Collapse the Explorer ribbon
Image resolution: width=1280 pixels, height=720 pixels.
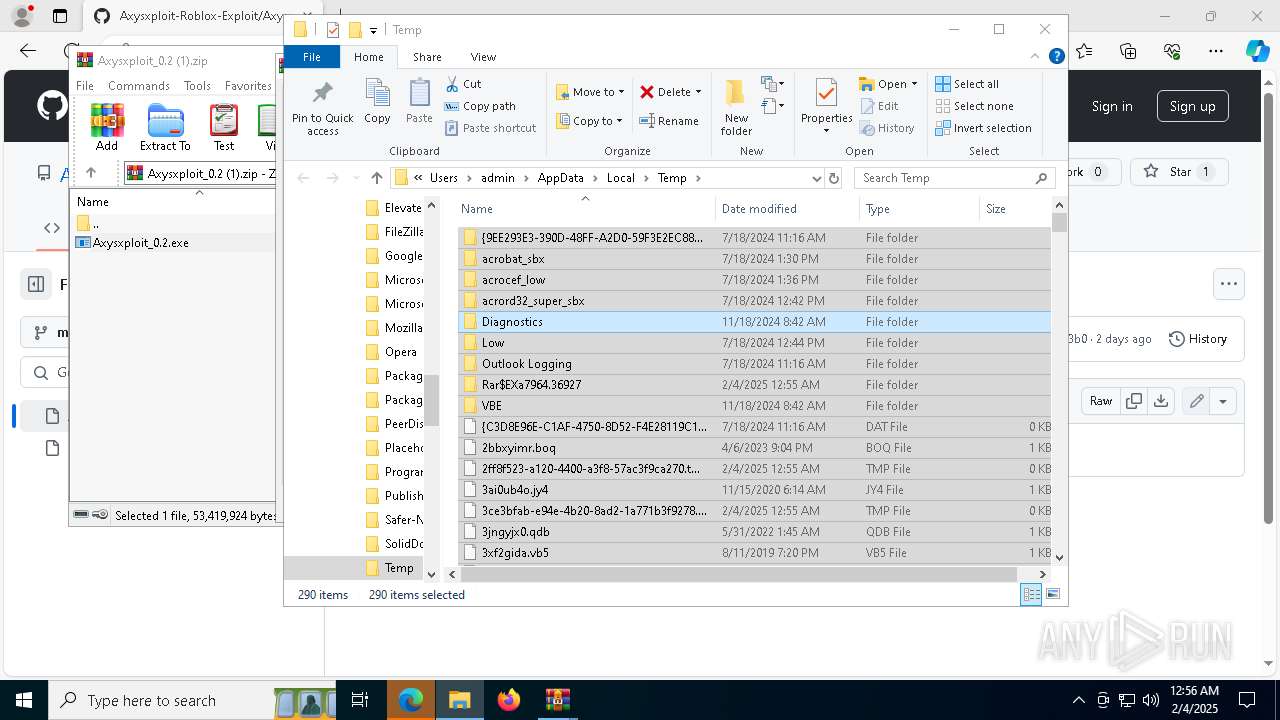(x=1035, y=57)
